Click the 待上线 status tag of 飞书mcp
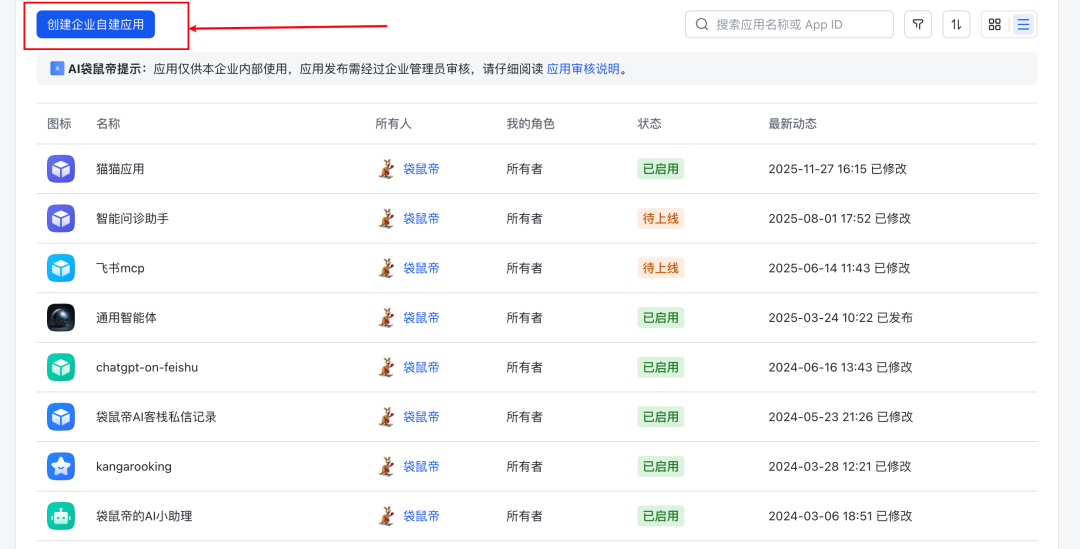Viewport: 1080px width, 549px height. (x=660, y=268)
